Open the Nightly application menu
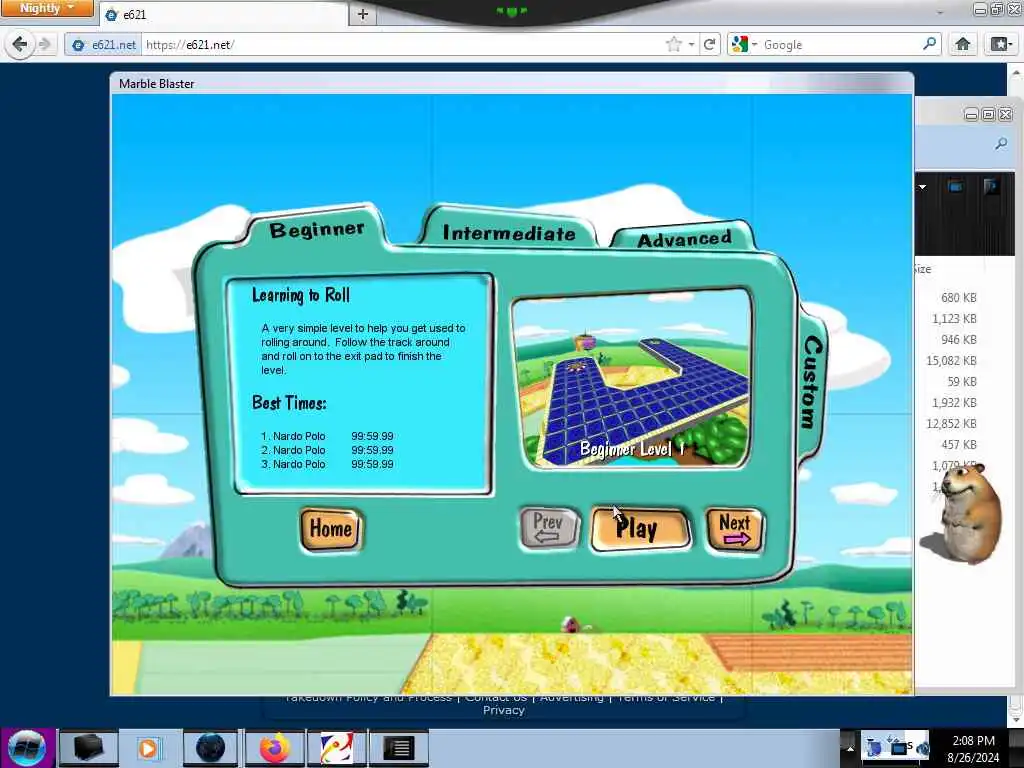The height and width of the screenshot is (768, 1024). tap(47, 8)
